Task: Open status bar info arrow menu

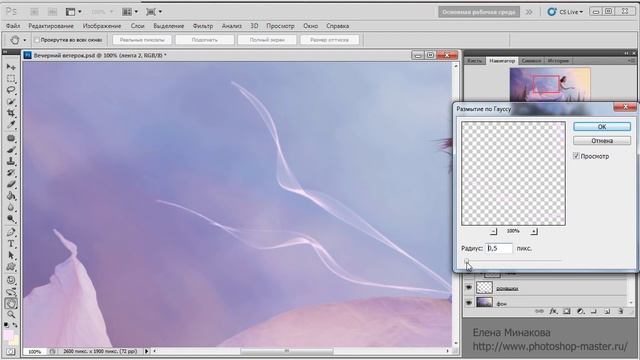Action: (x=147, y=351)
